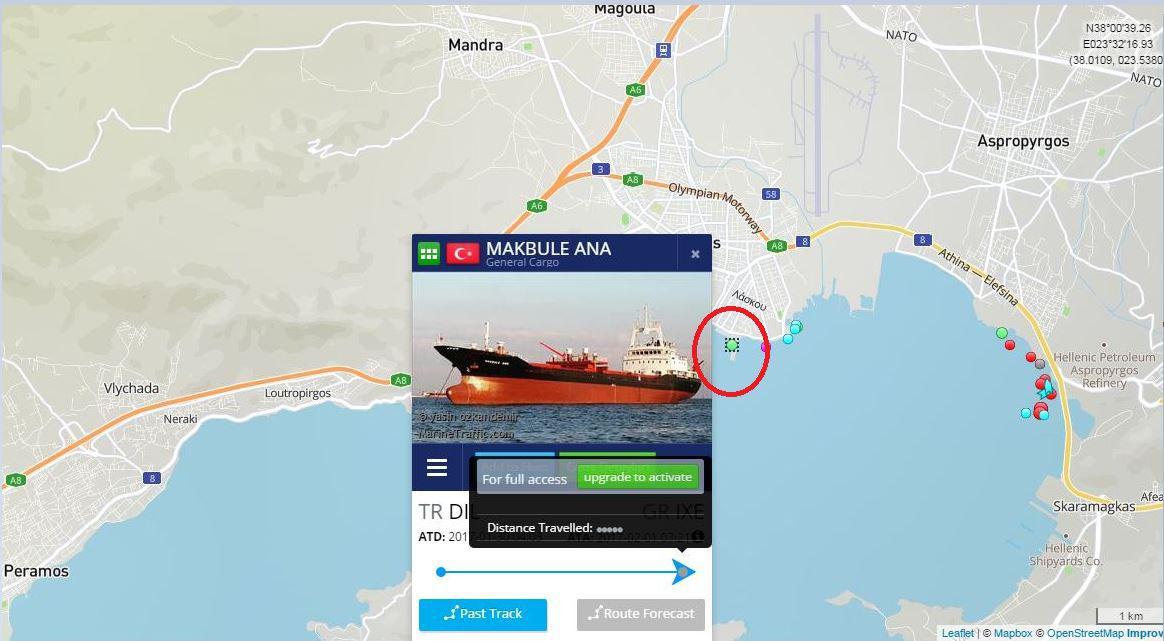Open the Leaflet attribution link
This screenshot has width=1164, height=641.
click(958, 634)
